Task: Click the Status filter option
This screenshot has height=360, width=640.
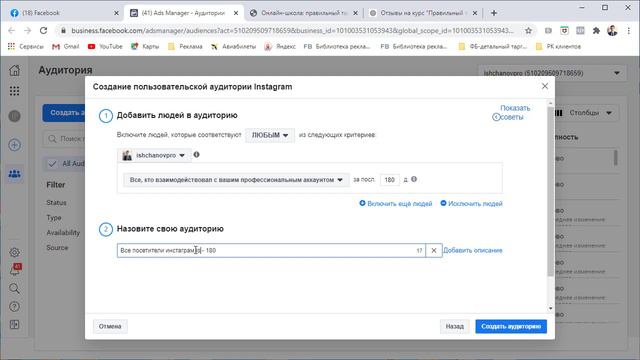Action: (56, 202)
